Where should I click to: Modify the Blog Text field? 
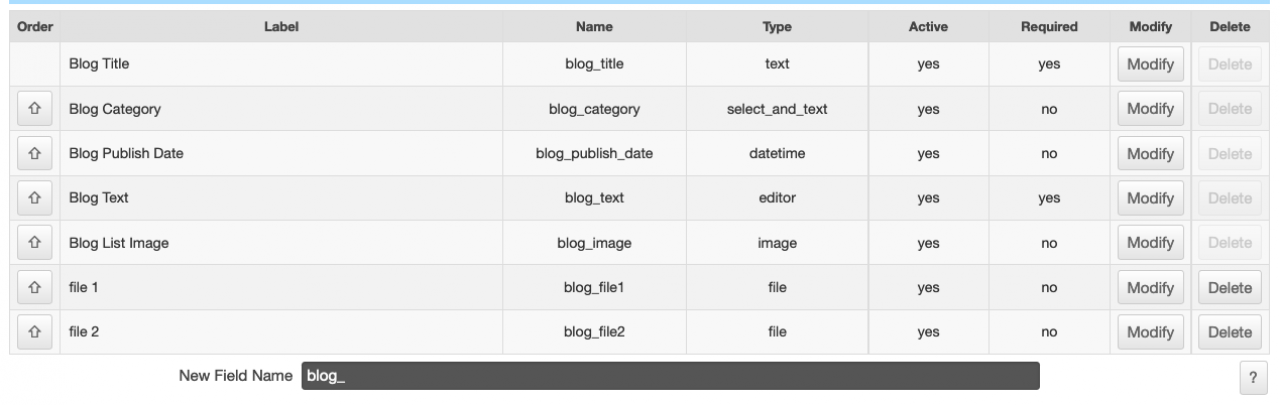(1150, 198)
